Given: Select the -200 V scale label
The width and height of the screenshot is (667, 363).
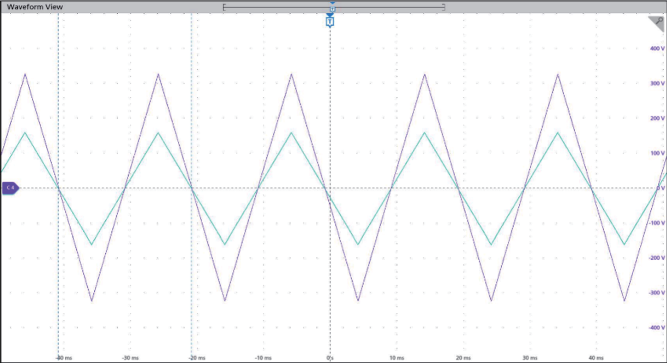Looking at the screenshot, I should pos(656,258).
